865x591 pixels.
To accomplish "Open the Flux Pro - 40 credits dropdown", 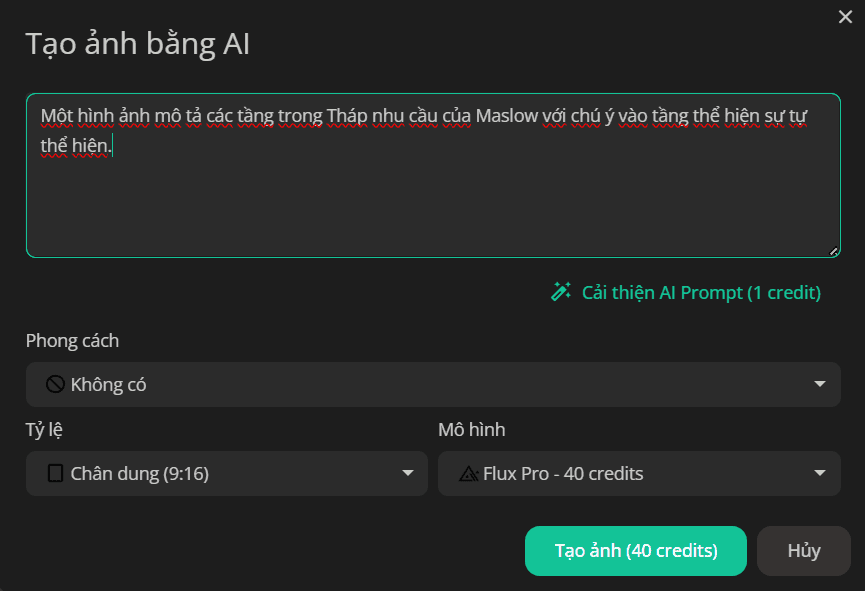I will [x=639, y=473].
